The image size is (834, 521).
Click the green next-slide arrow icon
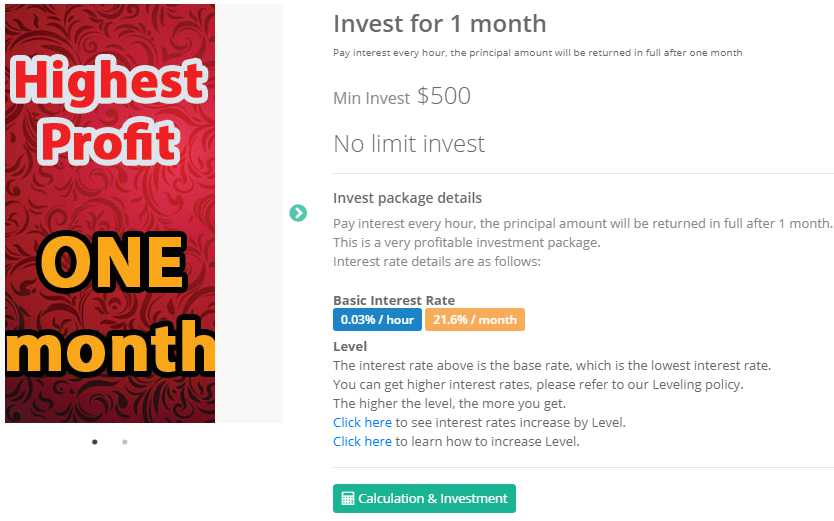click(x=298, y=213)
